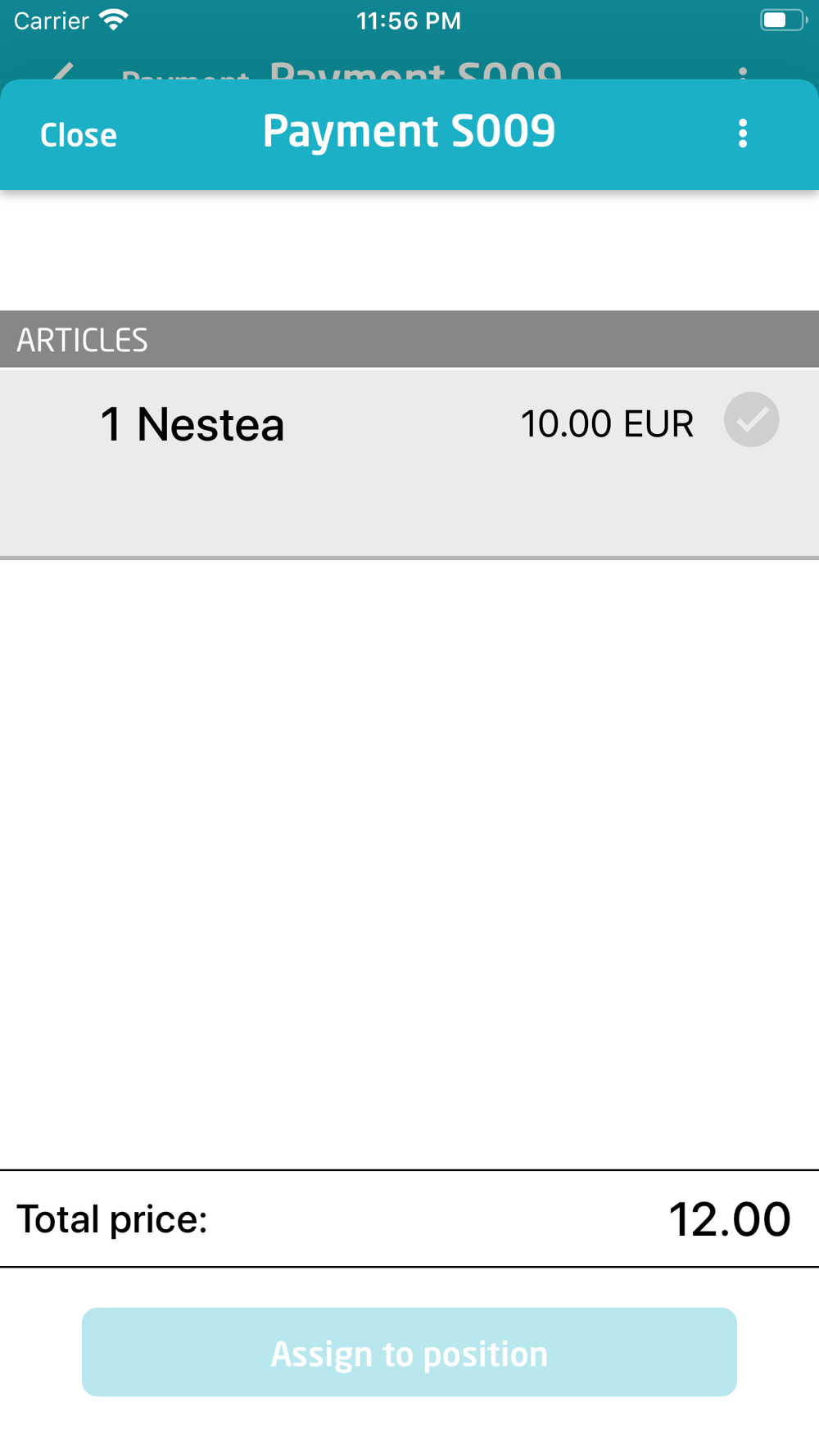Tap the partially hidden background Payment S009 title

(416, 70)
